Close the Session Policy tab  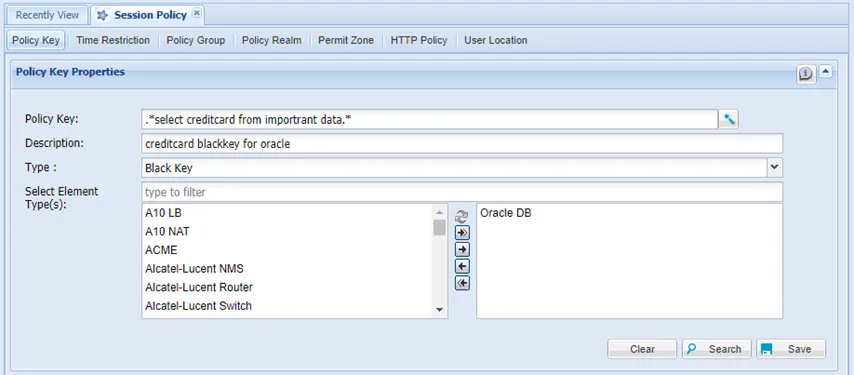tap(197, 13)
